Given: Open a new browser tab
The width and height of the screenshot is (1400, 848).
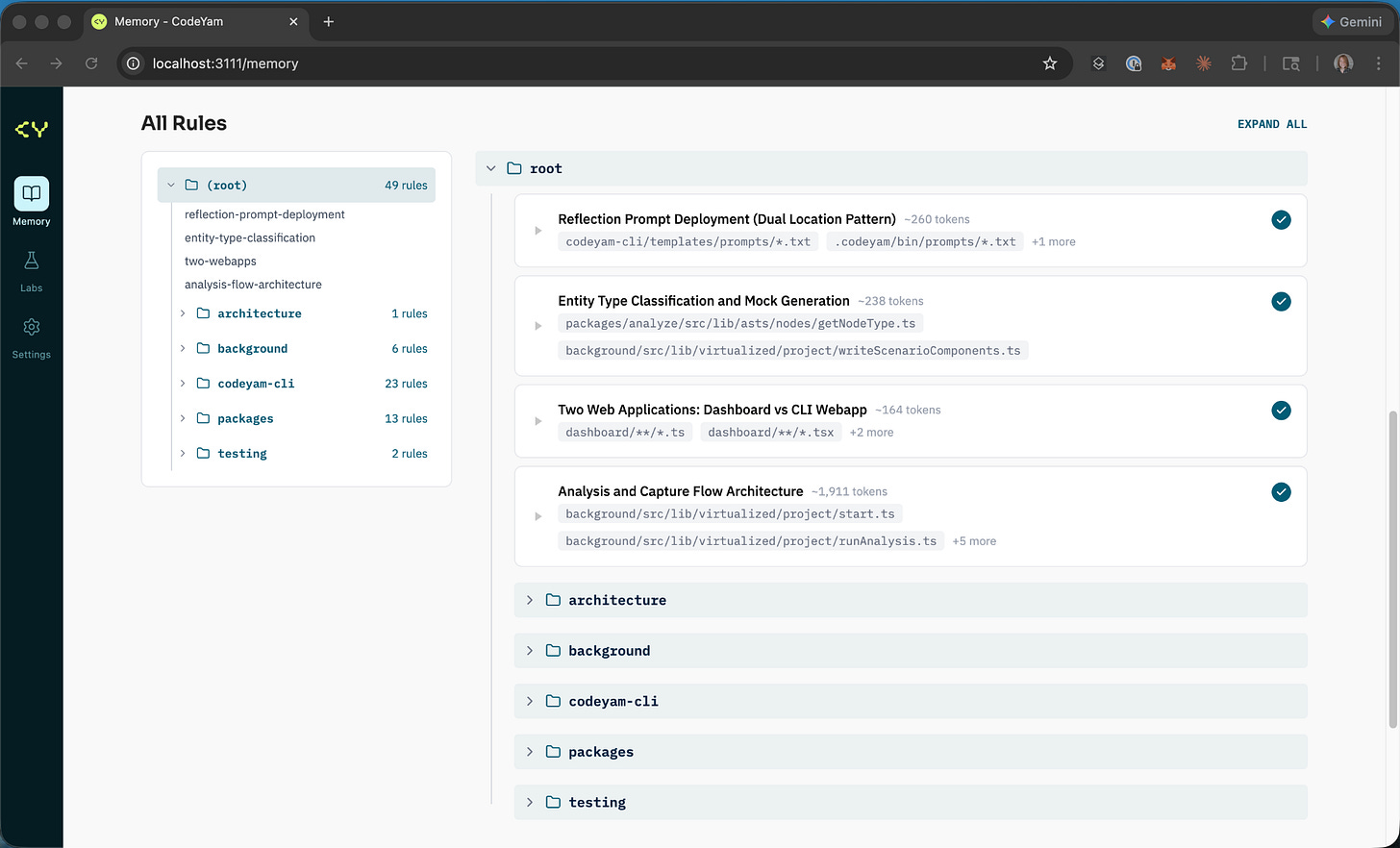Looking at the screenshot, I should point(329,21).
